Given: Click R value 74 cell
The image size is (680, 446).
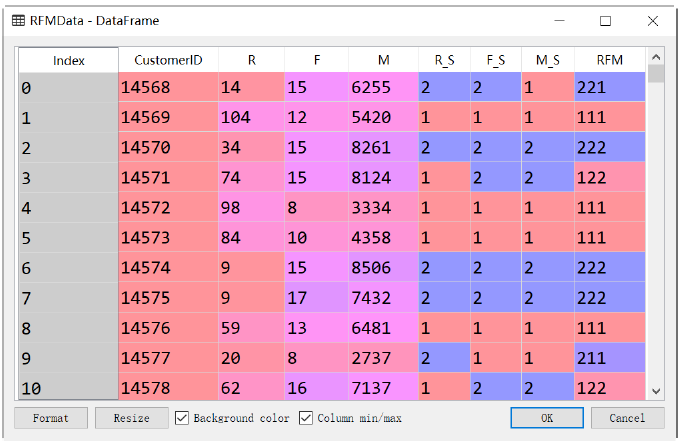Looking at the screenshot, I should (252, 177).
